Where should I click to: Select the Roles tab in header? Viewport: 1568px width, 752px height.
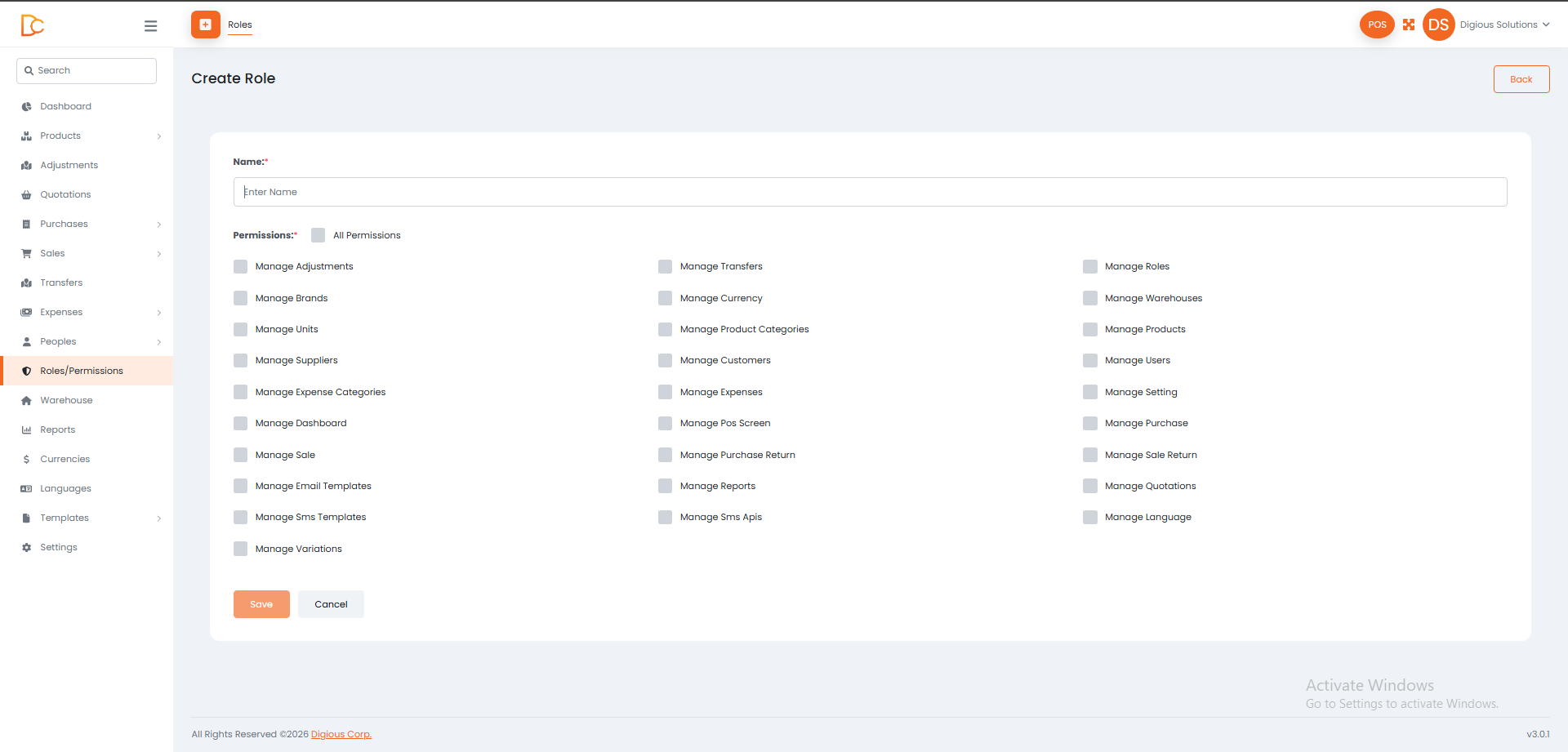(x=240, y=24)
